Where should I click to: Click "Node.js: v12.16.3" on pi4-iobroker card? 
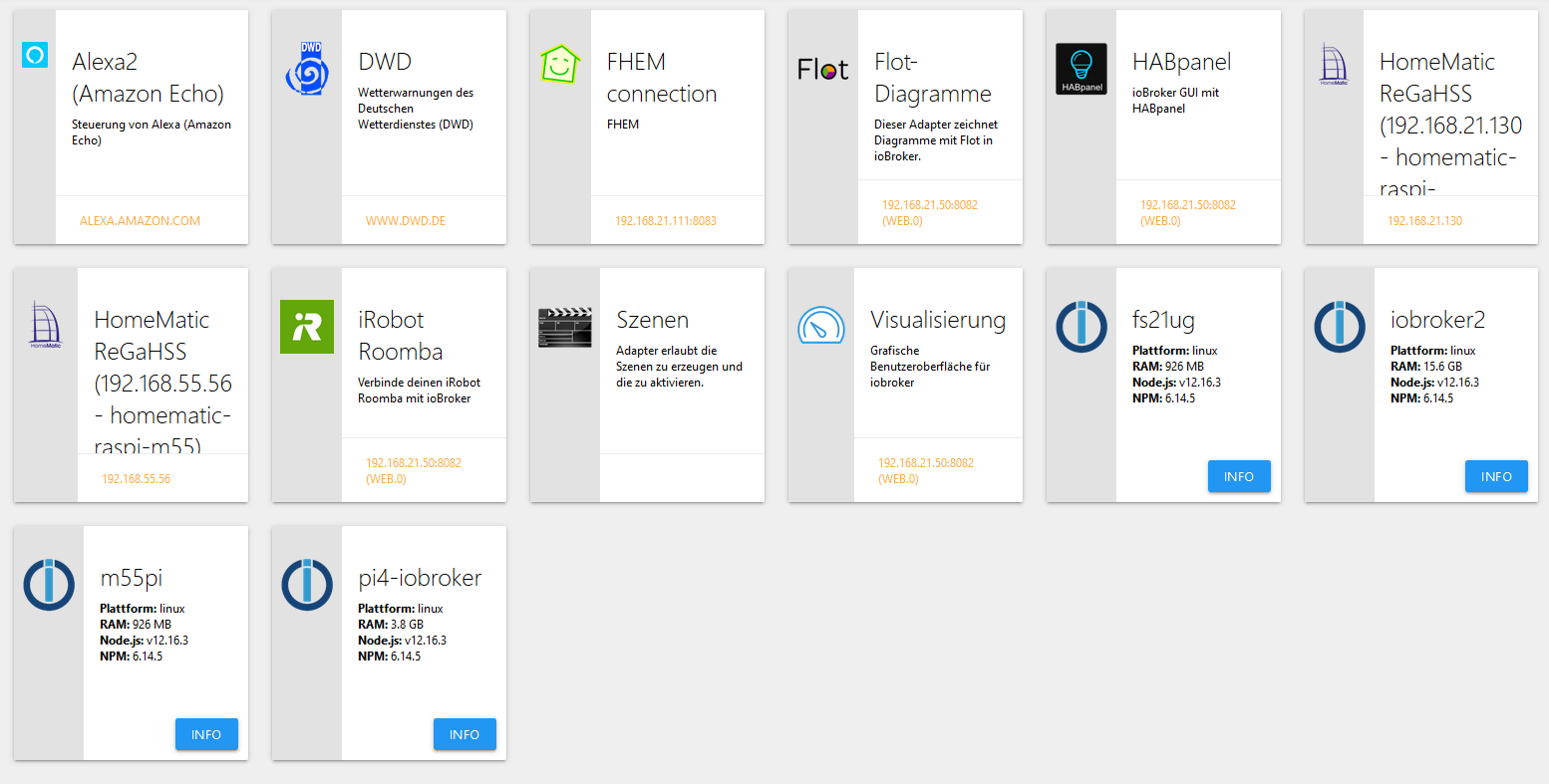click(x=402, y=641)
